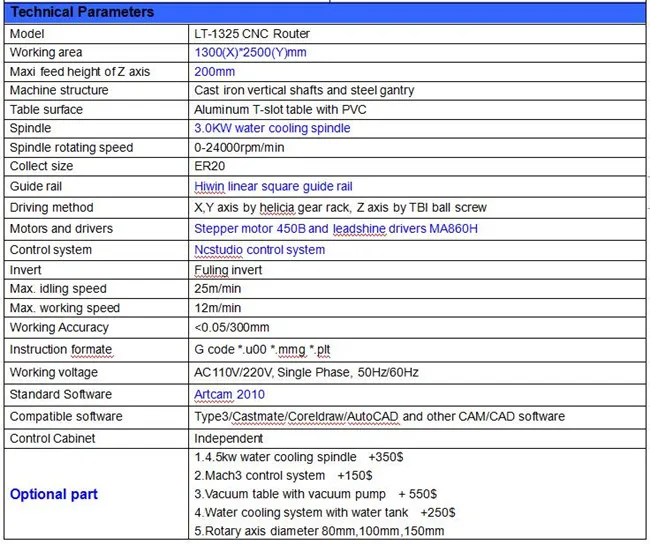650x544 pixels.
Task: Select the 'Optional part' heading
Action: click(54, 494)
